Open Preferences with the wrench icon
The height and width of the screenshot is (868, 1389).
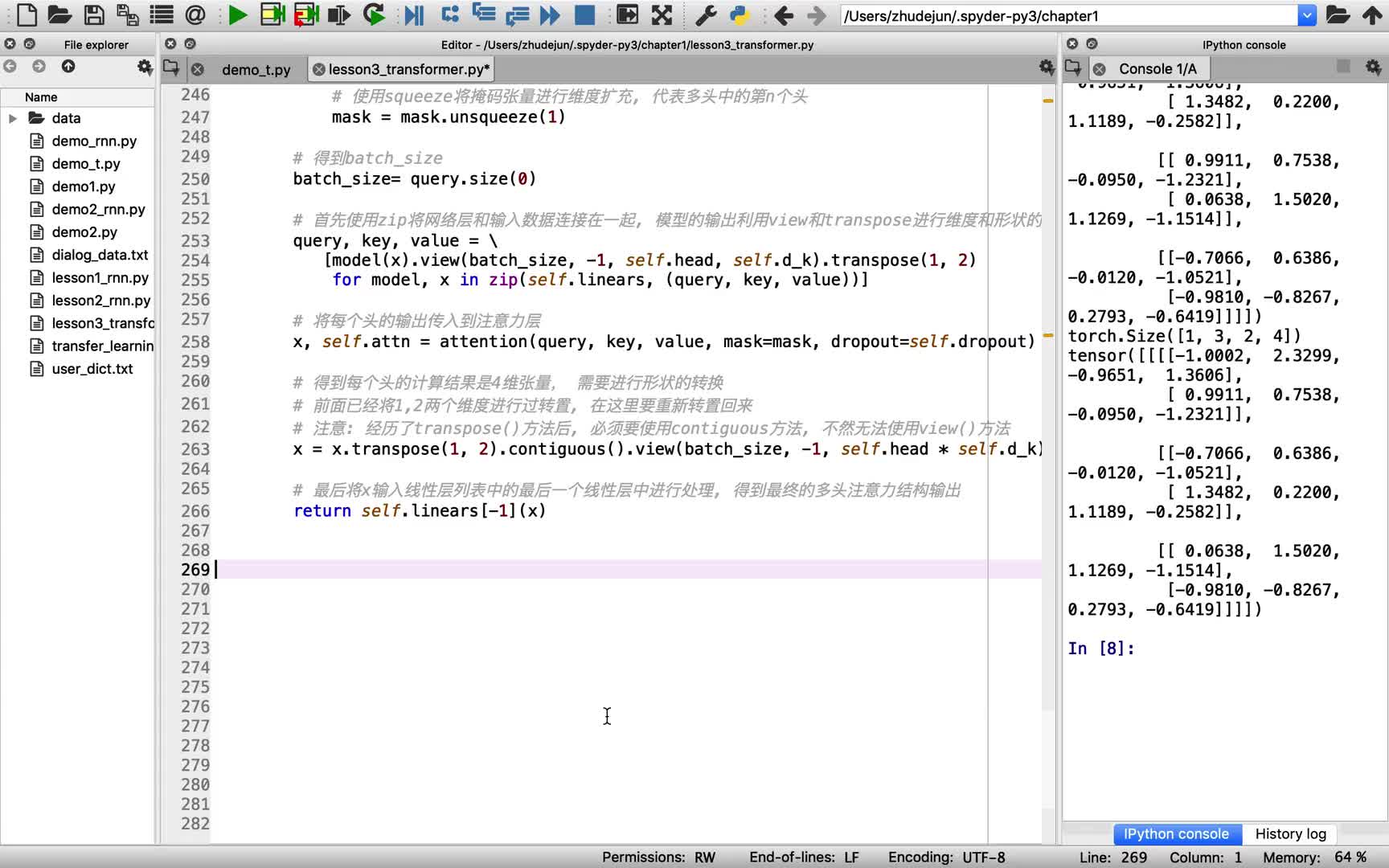[705, 14]
